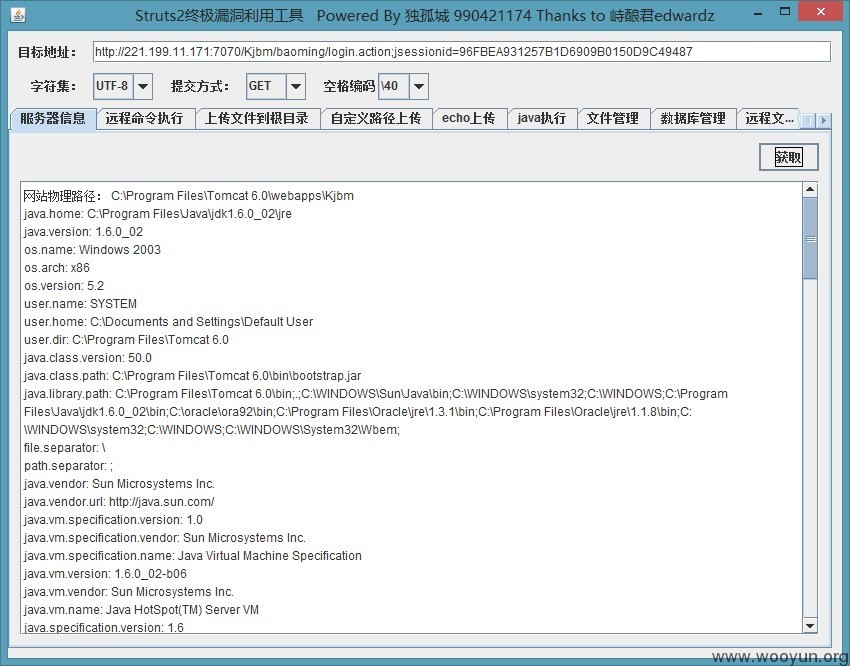850x666 pixels.
Task: Click the java.vm.vendor line
Action: [x=129, y=591]
